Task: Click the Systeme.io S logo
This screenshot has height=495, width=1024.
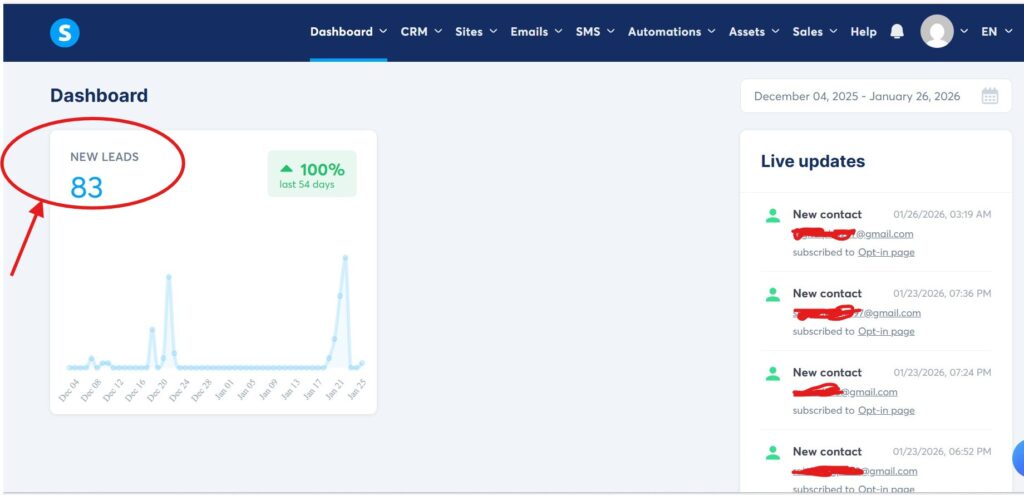Action: click(x=65, y=33)
